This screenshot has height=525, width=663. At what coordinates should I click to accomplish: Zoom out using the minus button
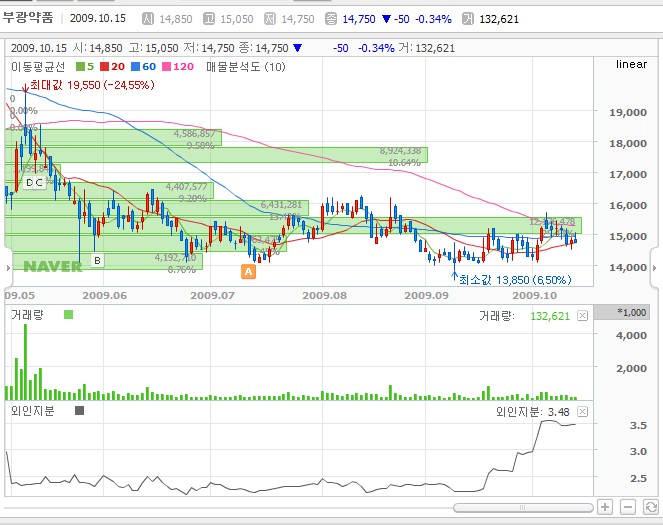(628, 507)
